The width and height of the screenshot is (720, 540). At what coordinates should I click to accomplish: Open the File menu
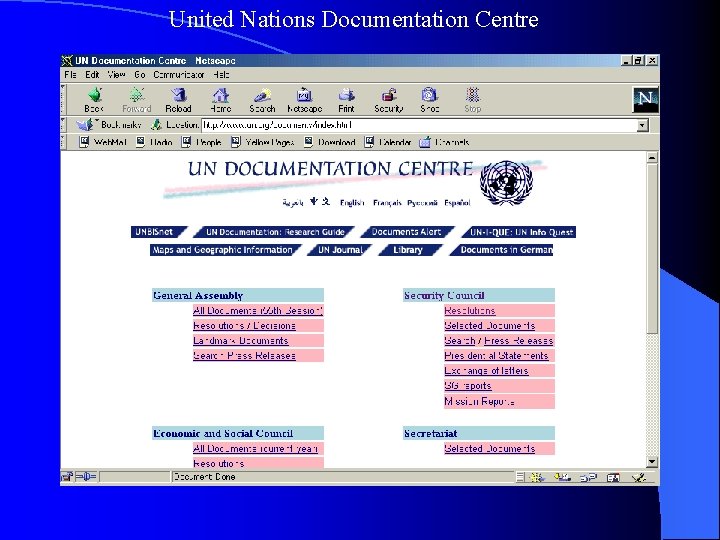point(70,74)
